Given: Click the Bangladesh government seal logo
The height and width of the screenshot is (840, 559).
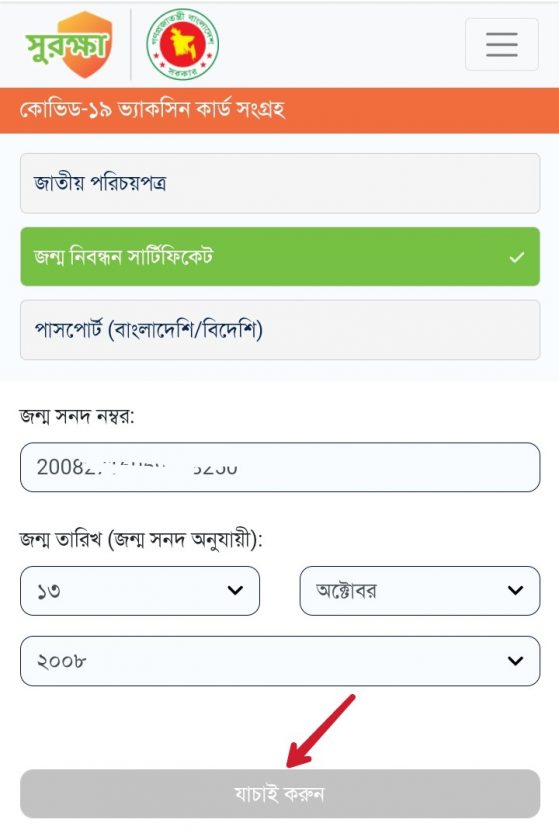Looking at the screenshot, I should point(183,44).
